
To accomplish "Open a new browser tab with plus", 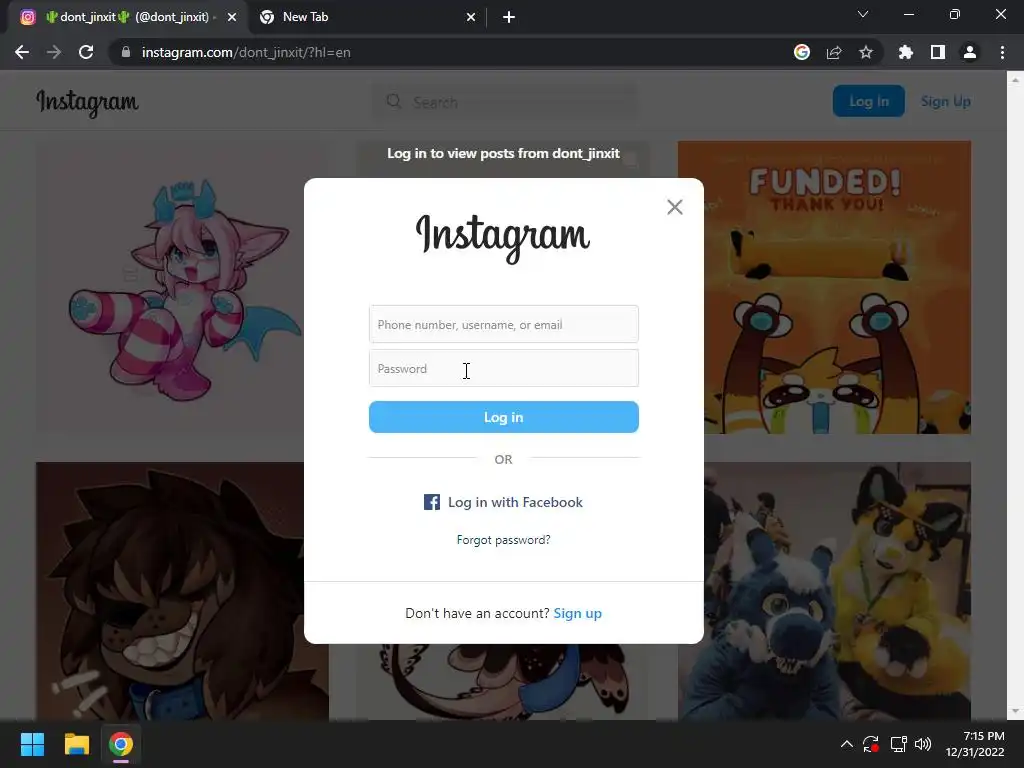I will coord(509,18).
